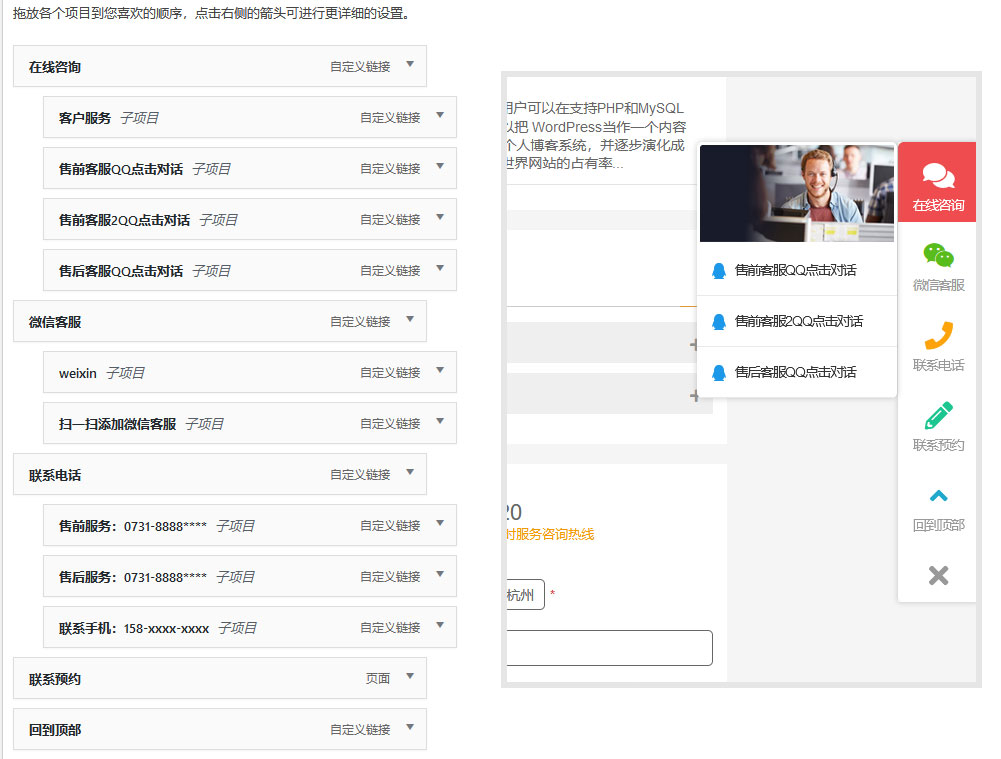The height and width of the screenshot is (759, 1001).
Task: Expand the 回到顶部 menu item arrow
Action: click(409, 728)
